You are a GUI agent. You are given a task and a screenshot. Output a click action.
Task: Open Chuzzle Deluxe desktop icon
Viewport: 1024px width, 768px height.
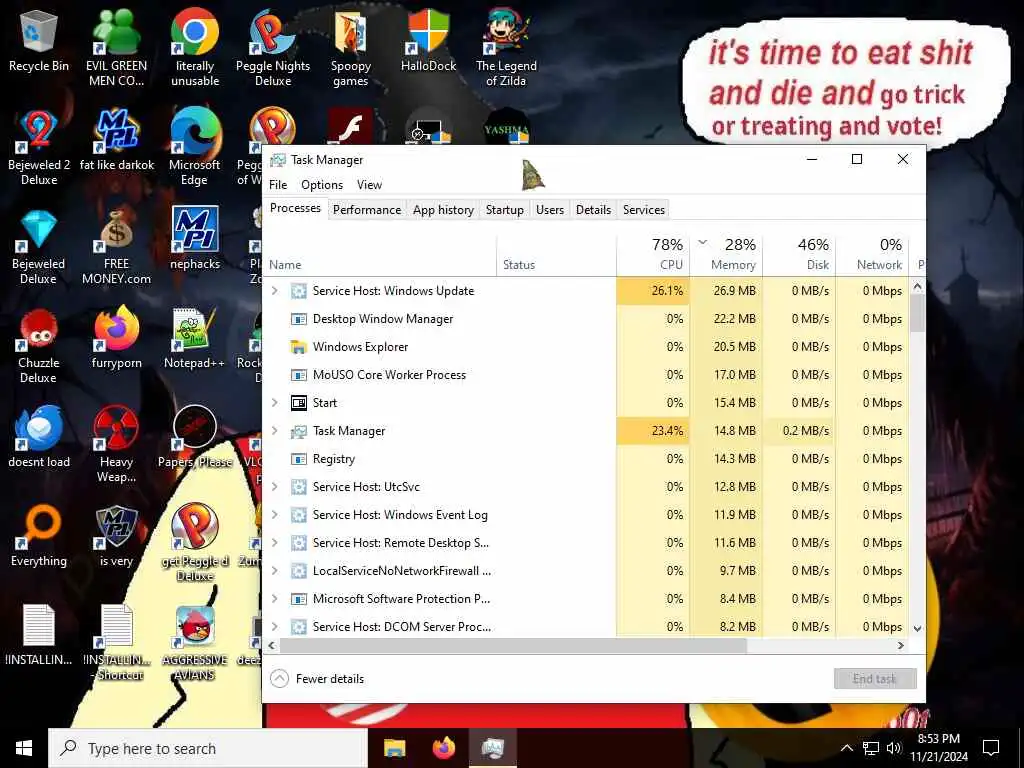pyautogui.click(x=39, y=346)
